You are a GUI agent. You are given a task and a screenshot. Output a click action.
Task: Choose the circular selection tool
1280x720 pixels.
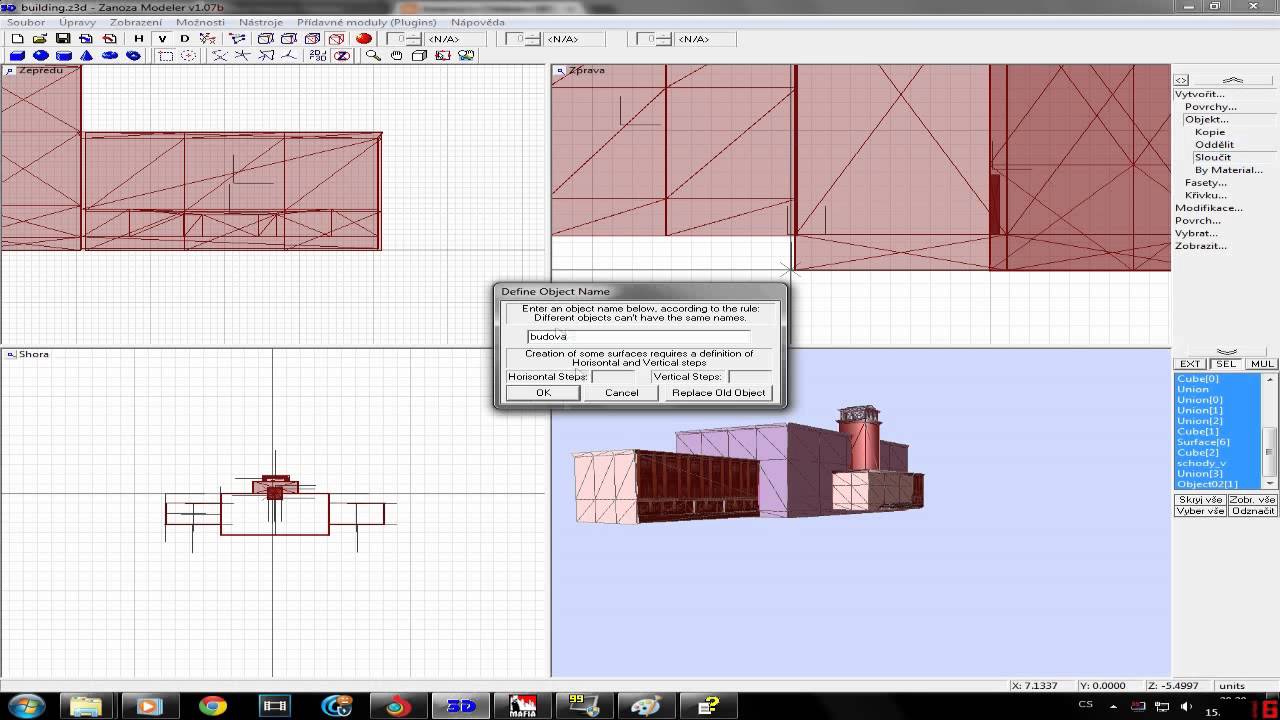[x=188, y=56]
